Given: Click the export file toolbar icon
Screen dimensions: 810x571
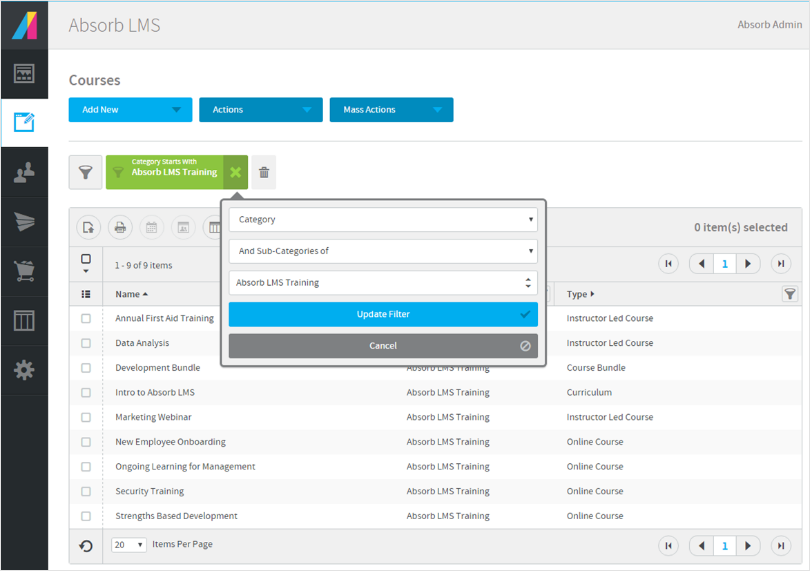Looking at the screenshot, I should [x=88, y=227].
